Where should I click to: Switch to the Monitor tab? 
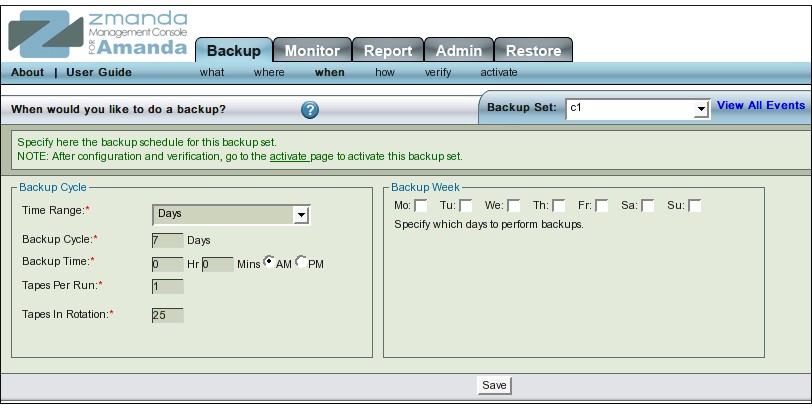pyautogui.click(x=312, y=51)
